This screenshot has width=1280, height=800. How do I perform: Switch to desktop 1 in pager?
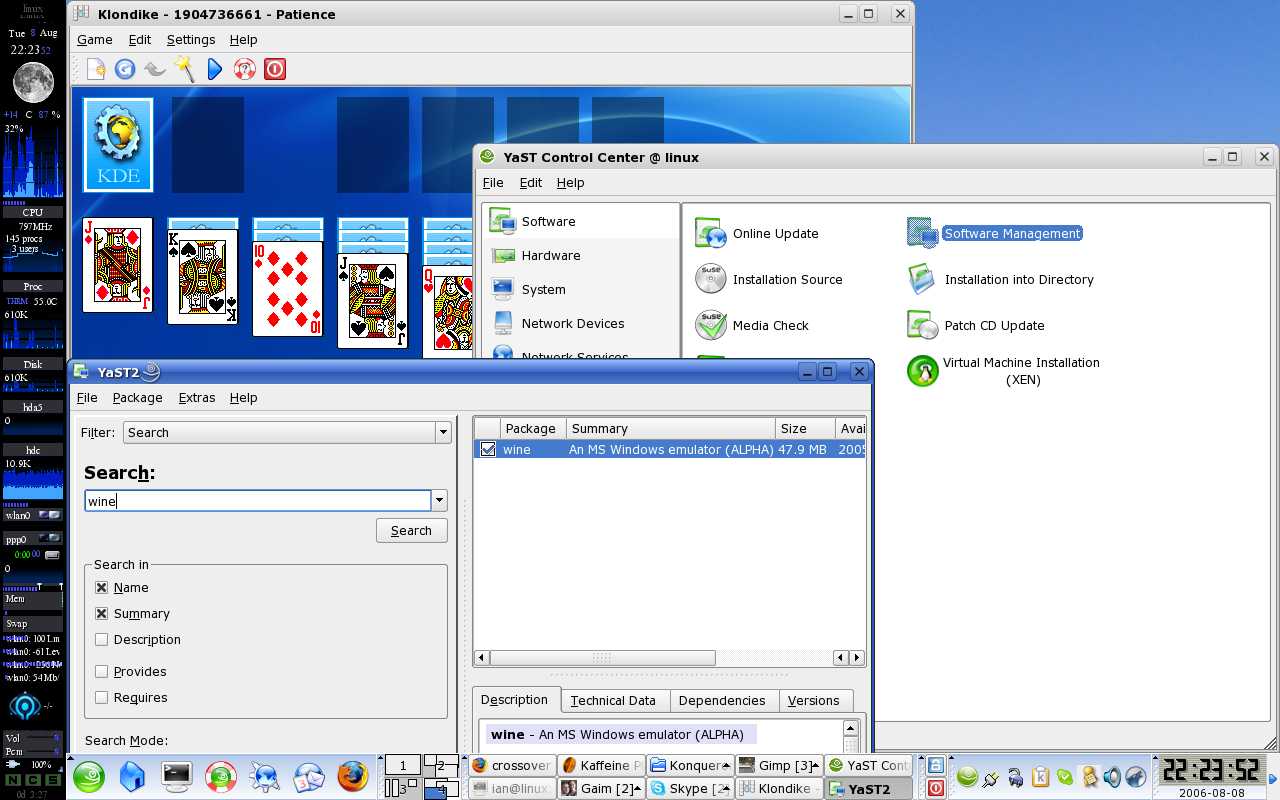pyautogui.click(x=403, y=766)
